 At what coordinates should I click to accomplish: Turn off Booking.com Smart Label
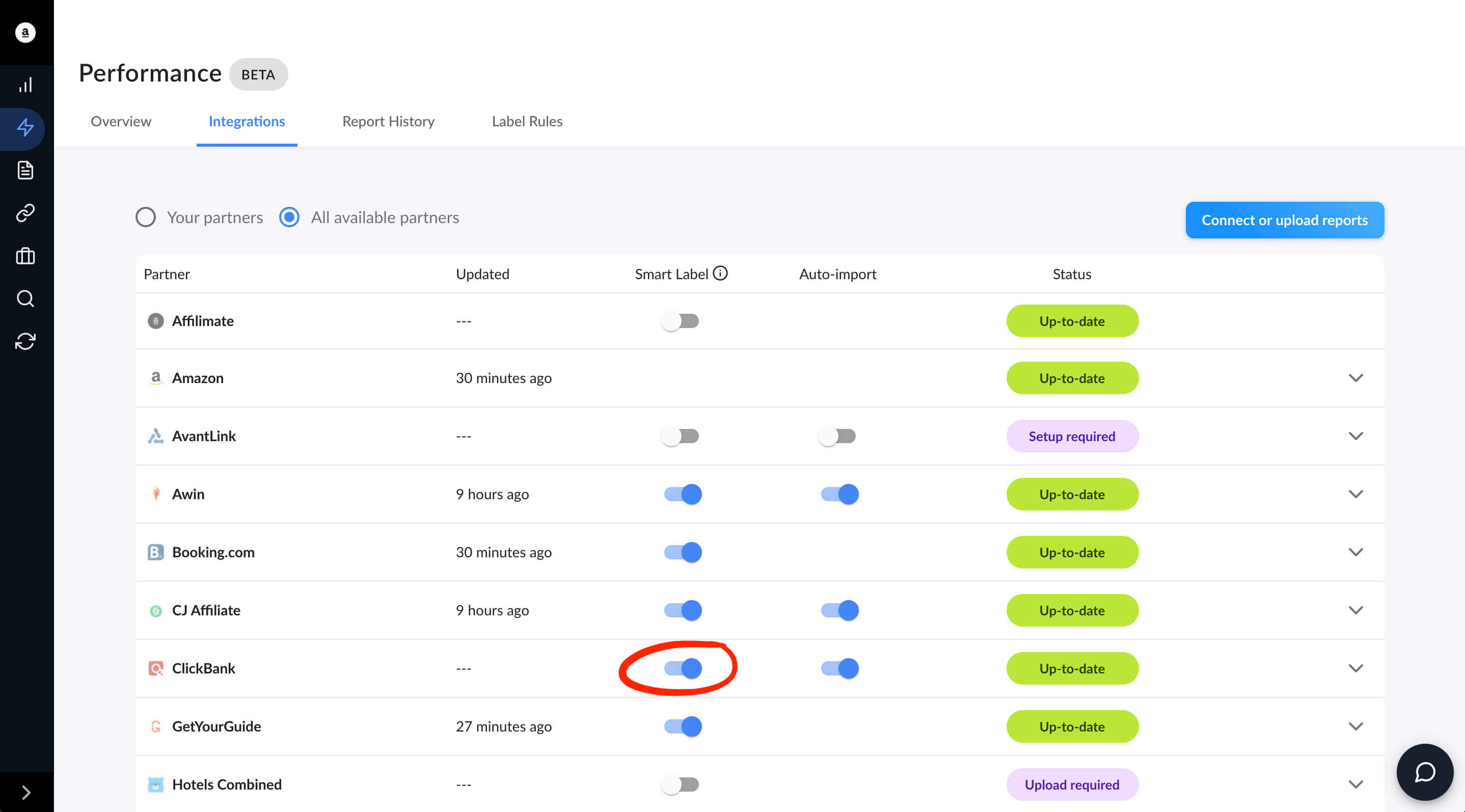(x=683, y=552)
